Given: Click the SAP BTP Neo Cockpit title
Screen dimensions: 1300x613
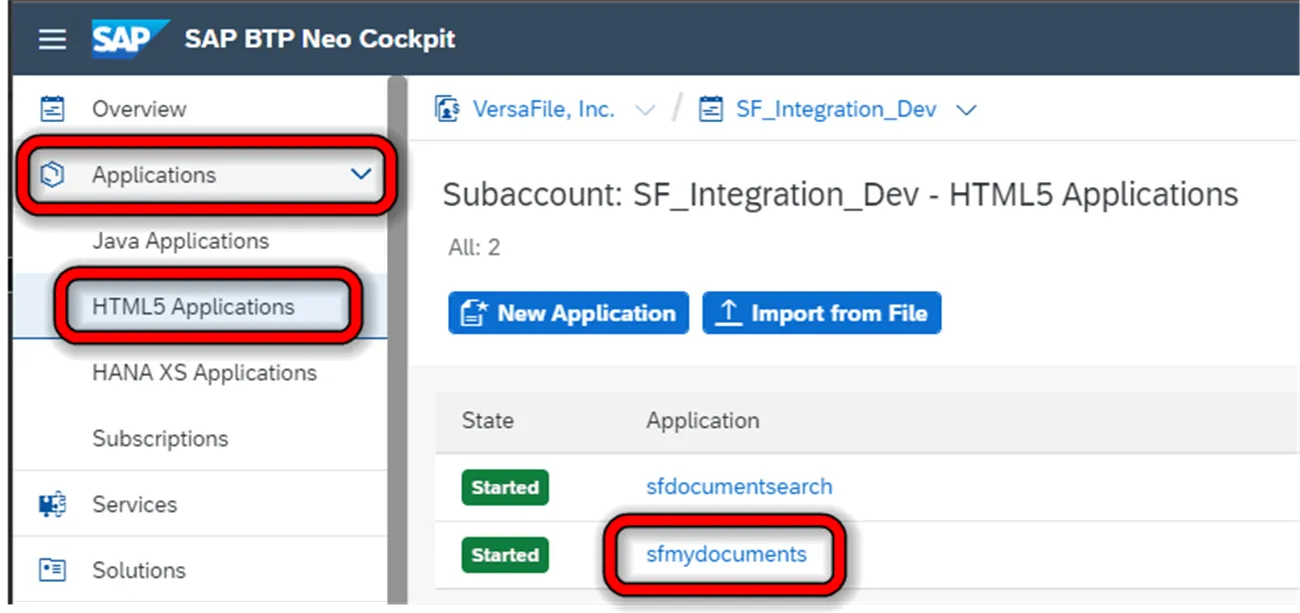Looking at the screenshot, I should pyautogui.click(x=320, y=39).
